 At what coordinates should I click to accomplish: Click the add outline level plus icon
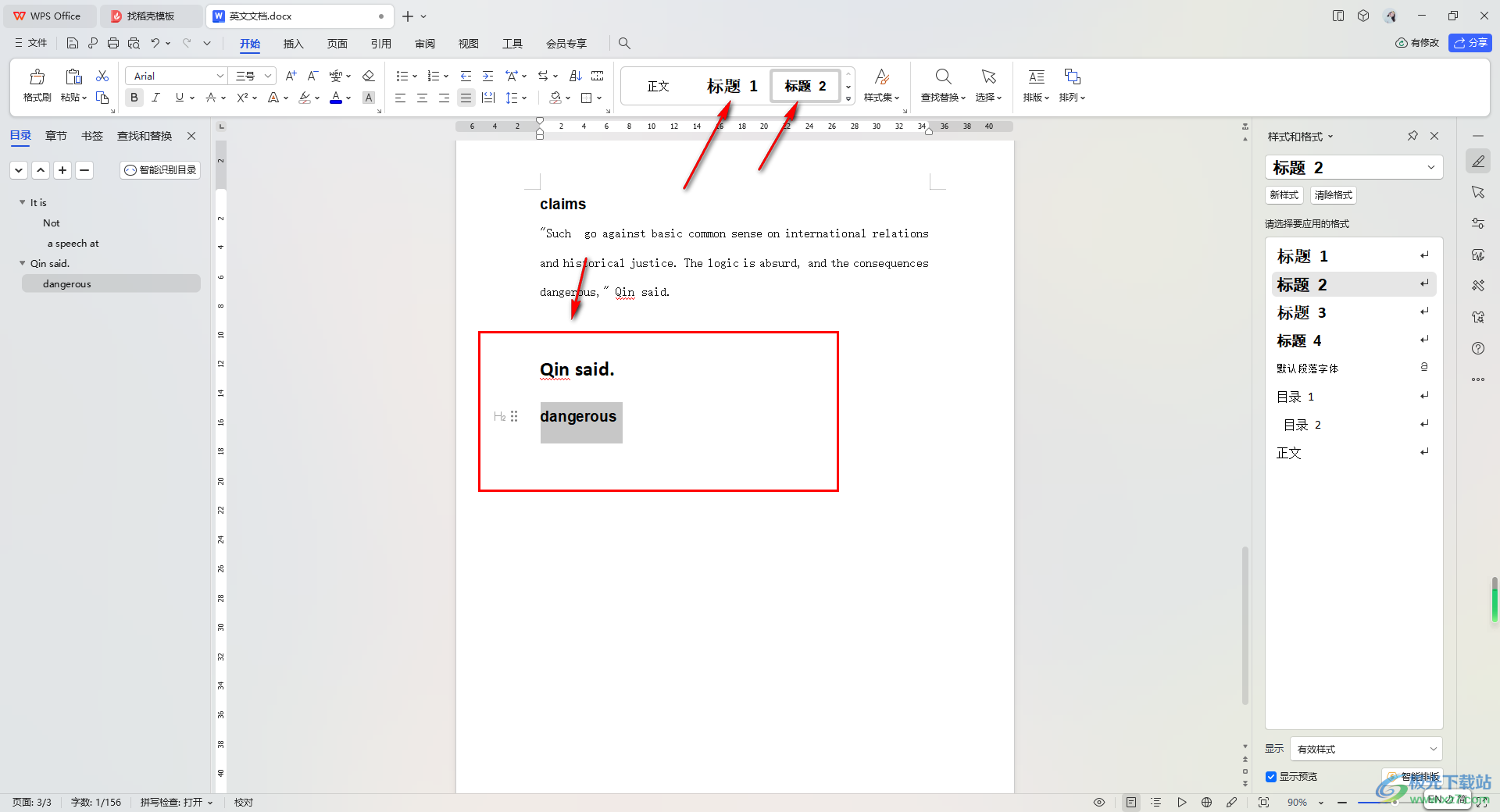pyautogui.click(x=62, y=169)
